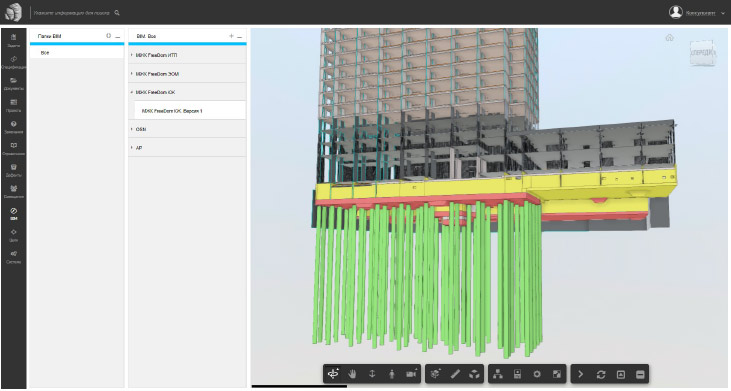
Task: Focus the search field in top bar
Action: [71, 13]
